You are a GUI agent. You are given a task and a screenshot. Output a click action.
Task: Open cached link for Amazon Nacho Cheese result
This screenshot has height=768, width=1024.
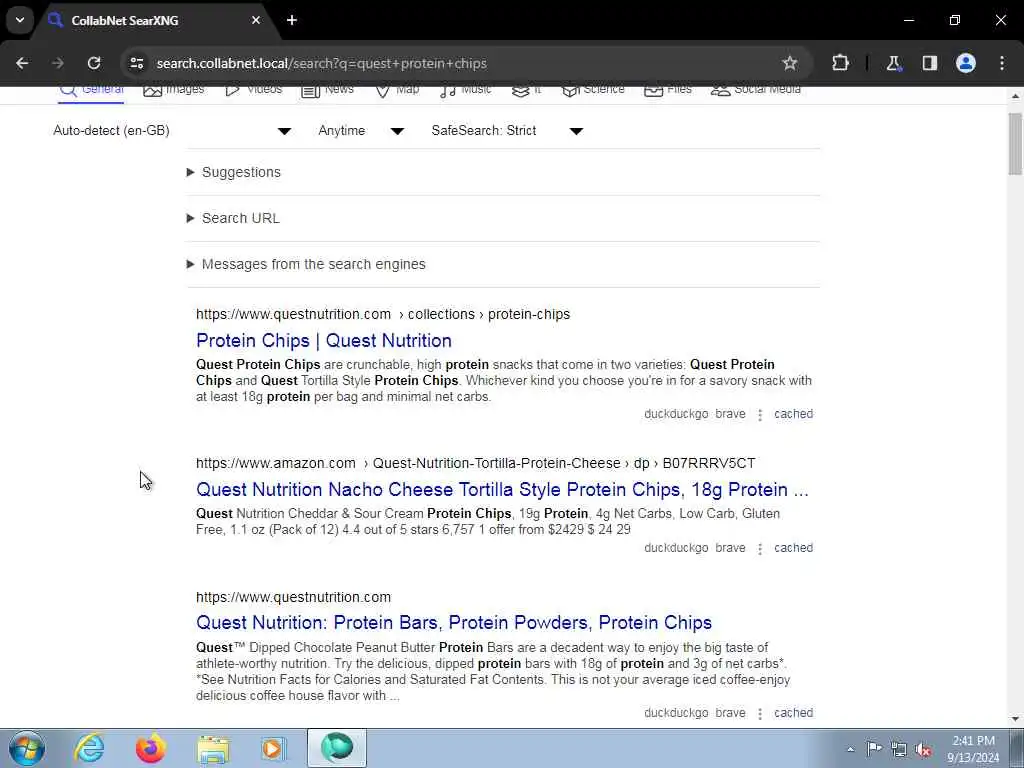(793, 548)
